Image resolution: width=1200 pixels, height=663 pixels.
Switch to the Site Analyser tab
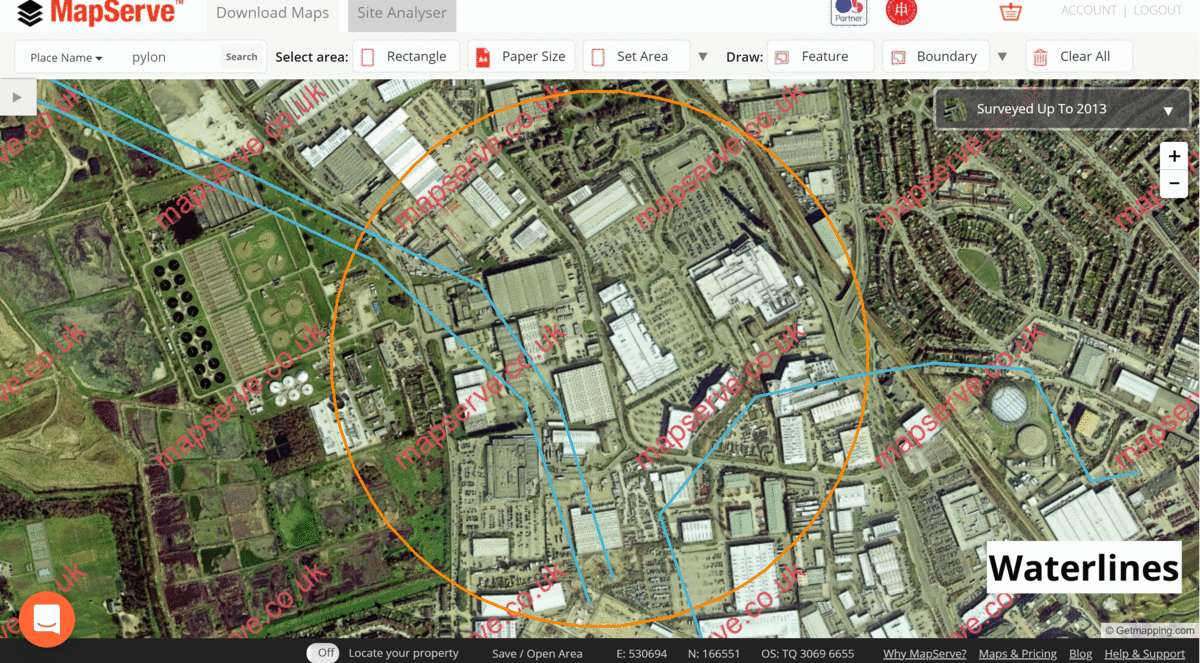coord(401,13)
